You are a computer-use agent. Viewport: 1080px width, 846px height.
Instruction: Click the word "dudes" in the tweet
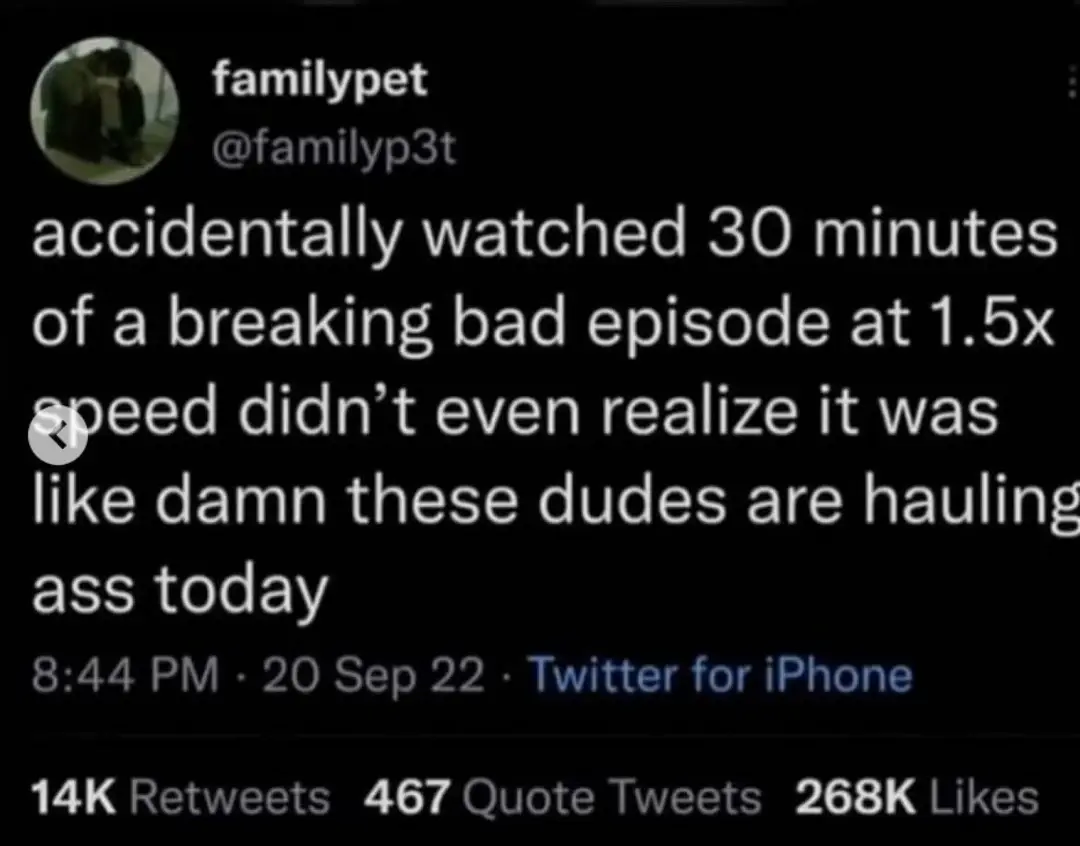631,499
